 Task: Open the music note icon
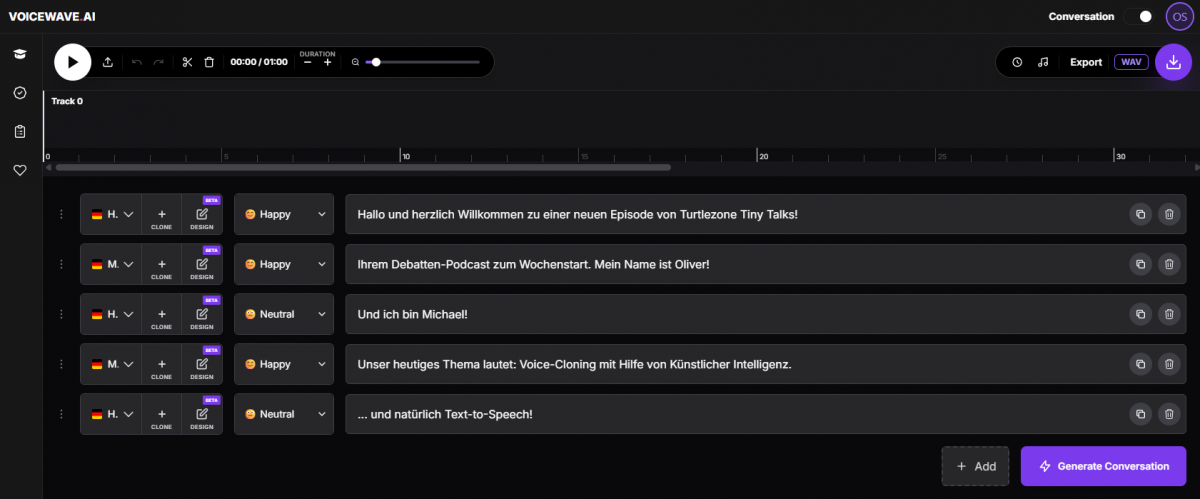pyautogui.click(x=1043, y=62)
